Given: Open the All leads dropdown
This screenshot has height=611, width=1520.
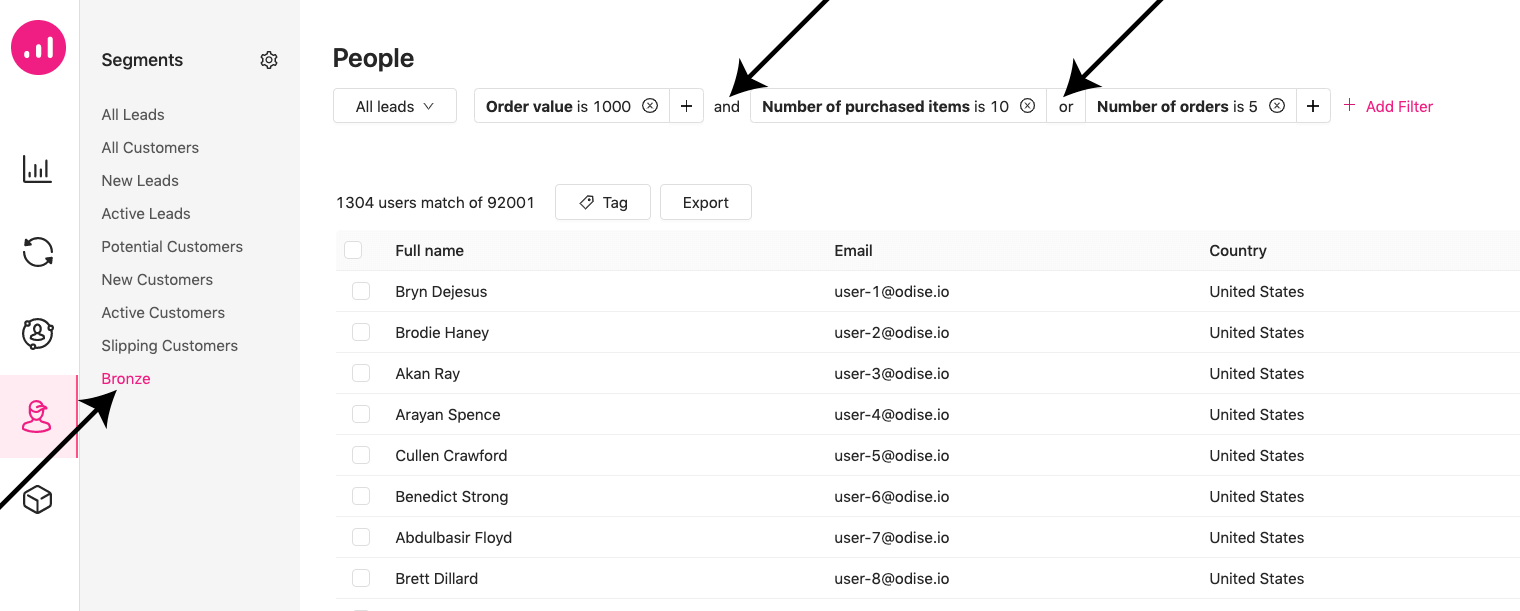Looking at the screenshot, I should [x=395, y=106].
